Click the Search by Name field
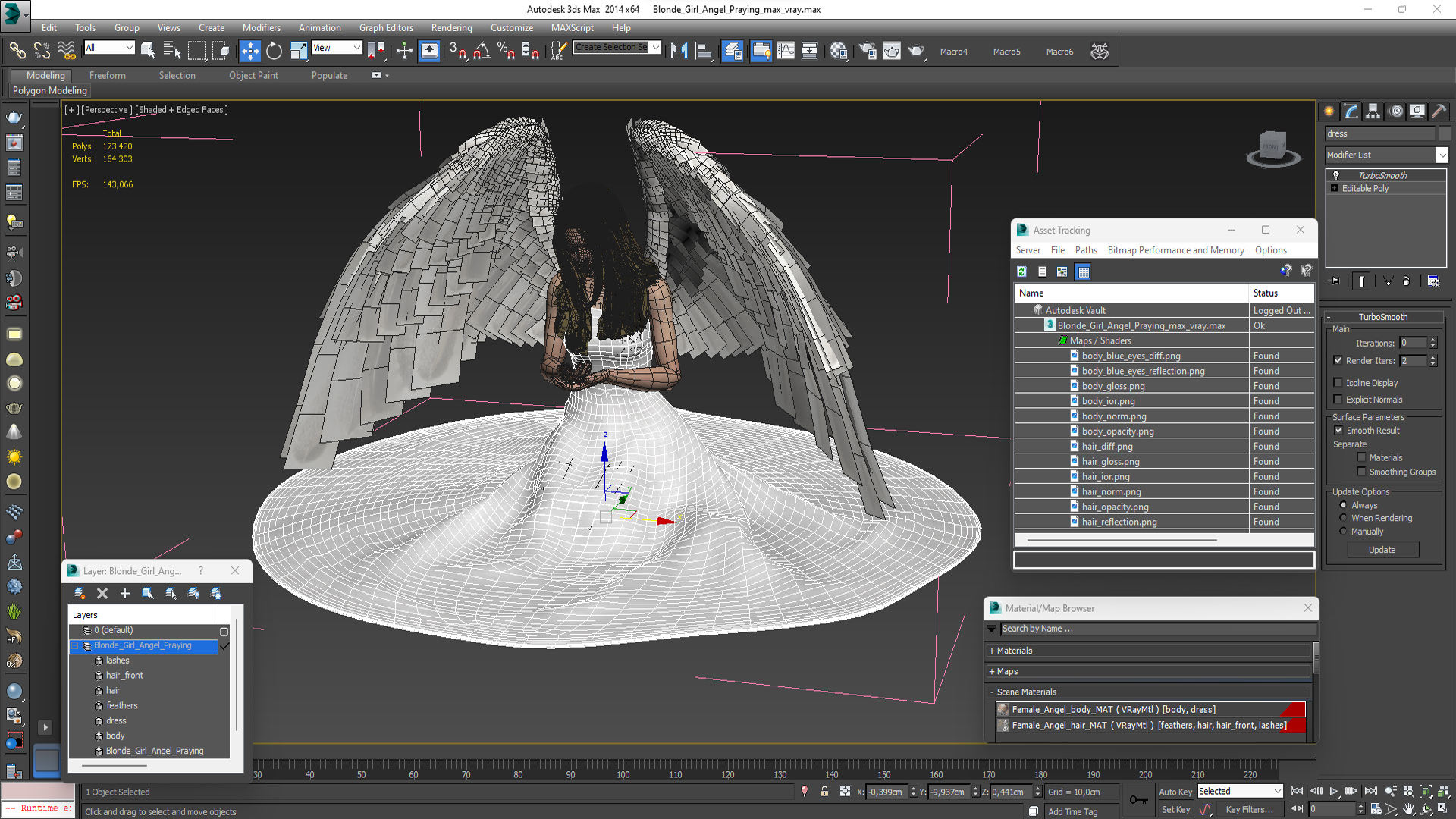The image size is (1456, 819). [1157, 629]
